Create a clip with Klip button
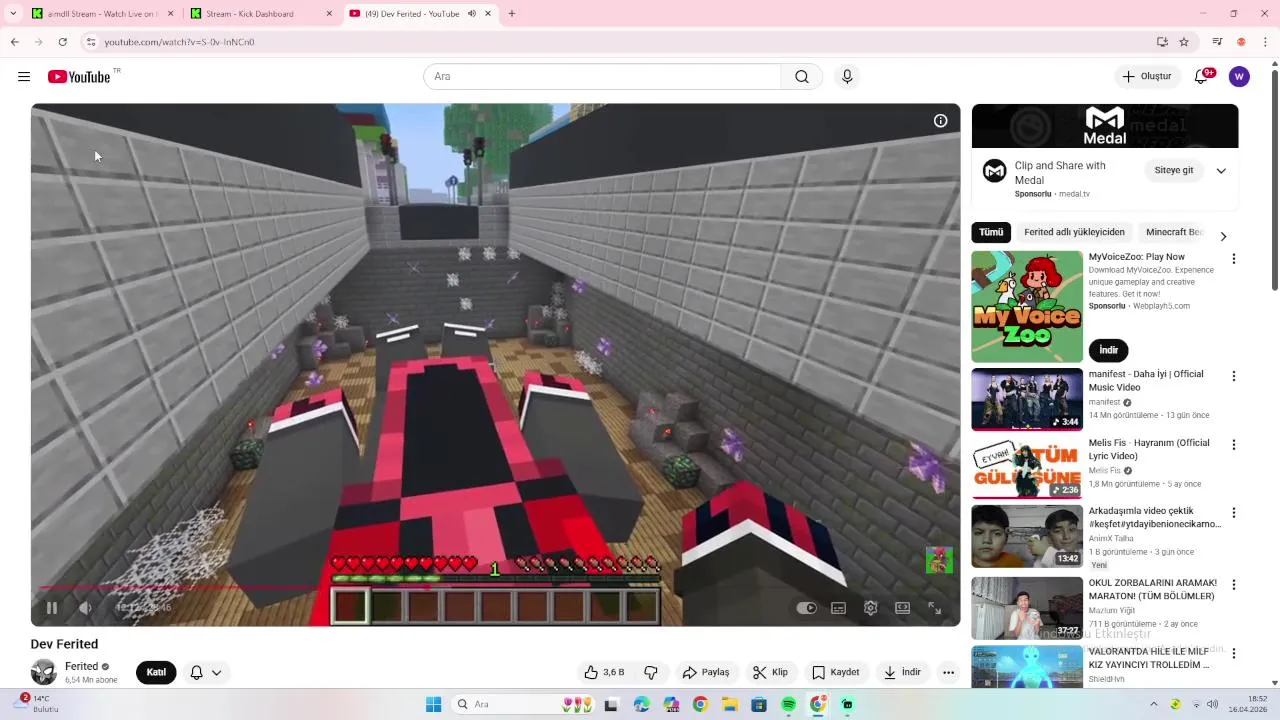Viewport: 1280px width, 720px height. pos(771,672)
